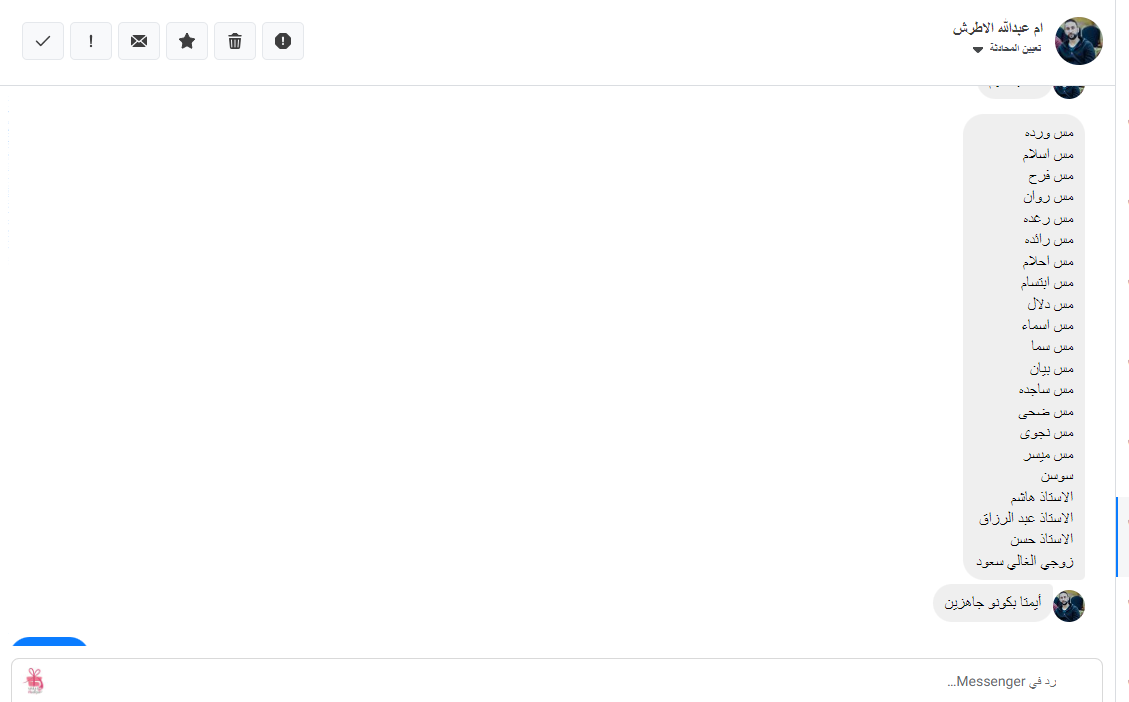The width and height of the screenshot is (1129, 702).
Task: Mark conversation unread with envelope icon
Action: pyautogui.click(x=139, y=41)
